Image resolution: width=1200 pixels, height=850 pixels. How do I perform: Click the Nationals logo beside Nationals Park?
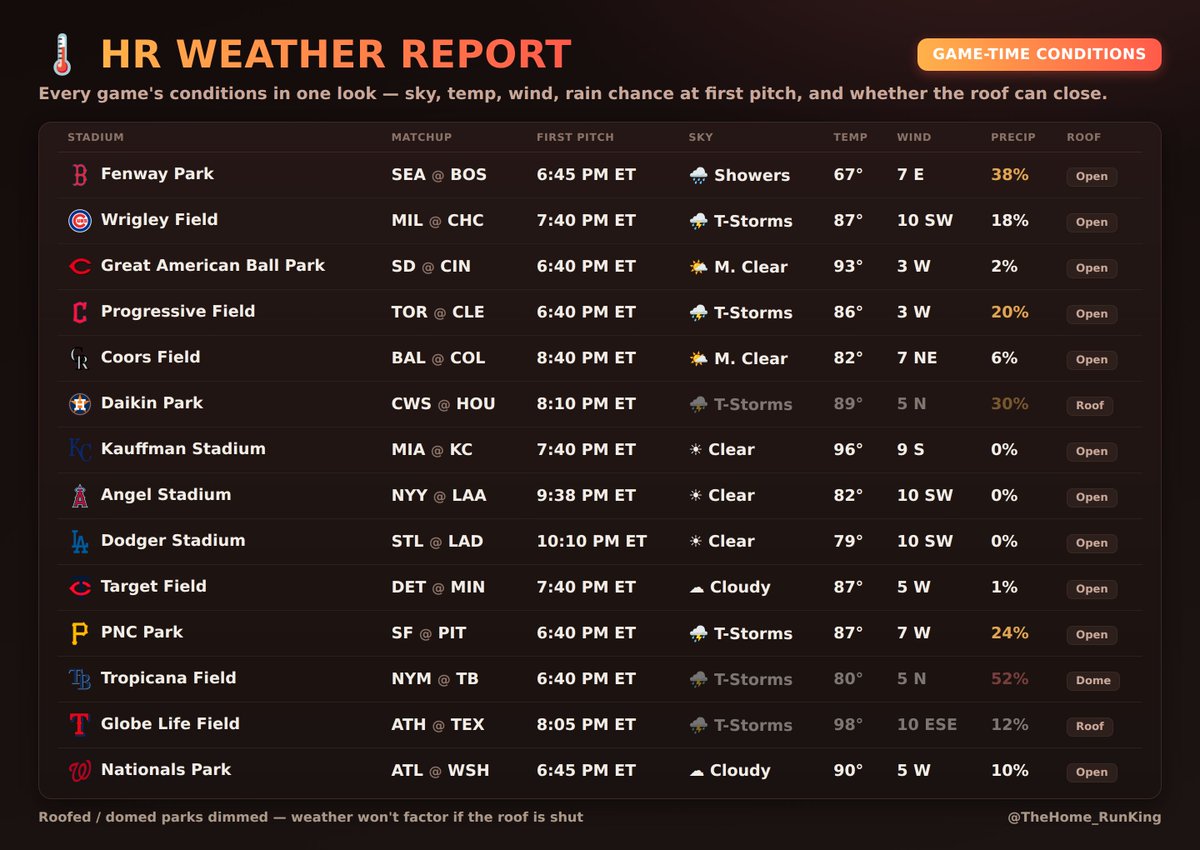click(79, 771)
